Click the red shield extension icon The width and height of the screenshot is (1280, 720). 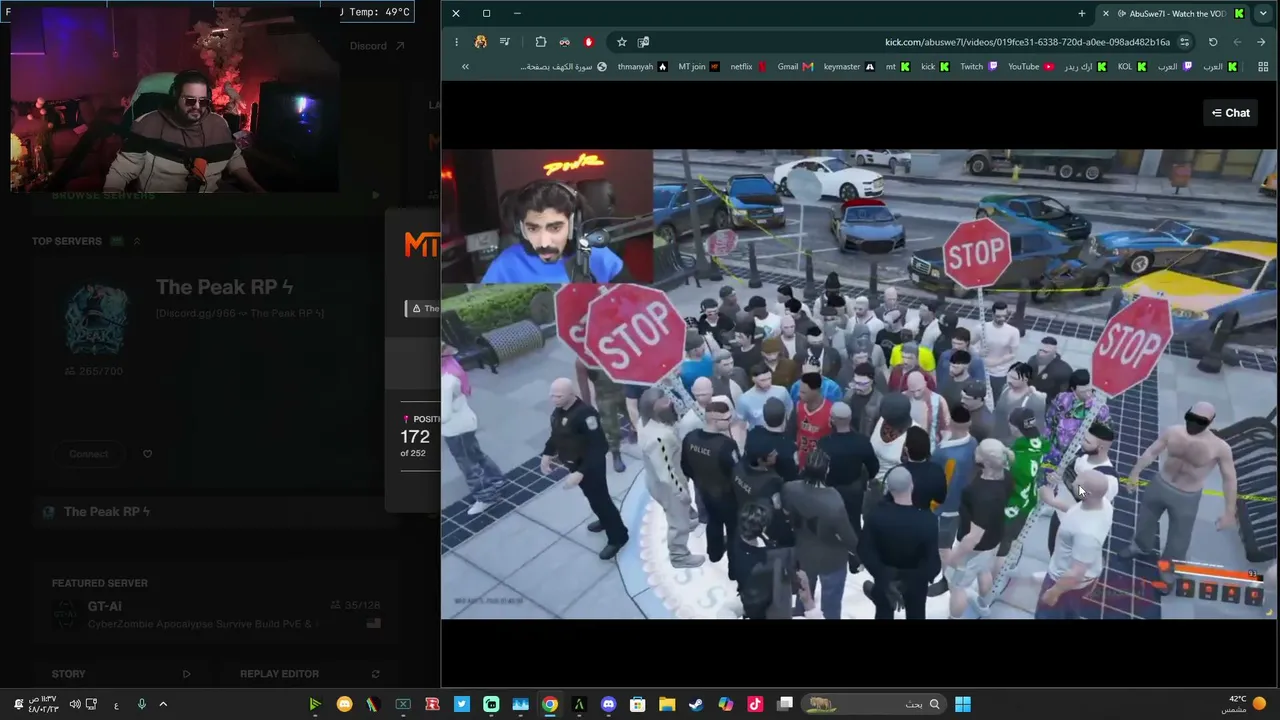pos(589,42)
